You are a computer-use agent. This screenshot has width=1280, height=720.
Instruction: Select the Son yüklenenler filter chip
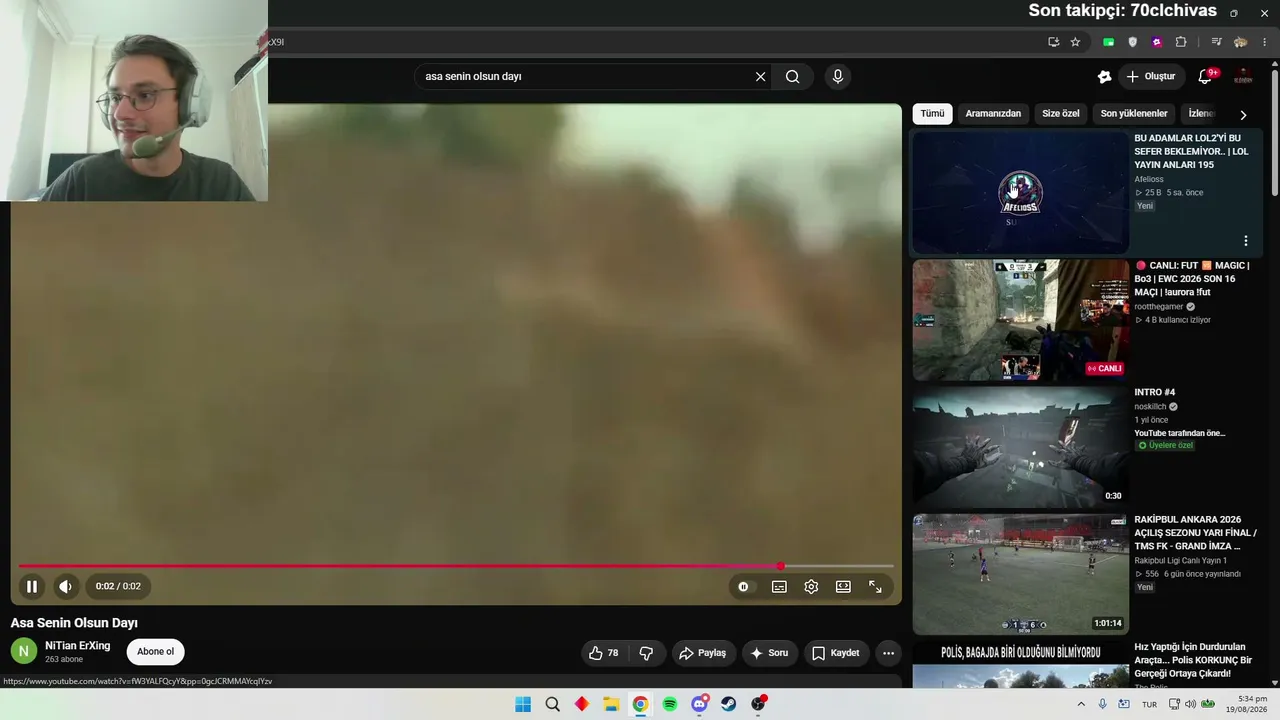tap(1134, 113)
